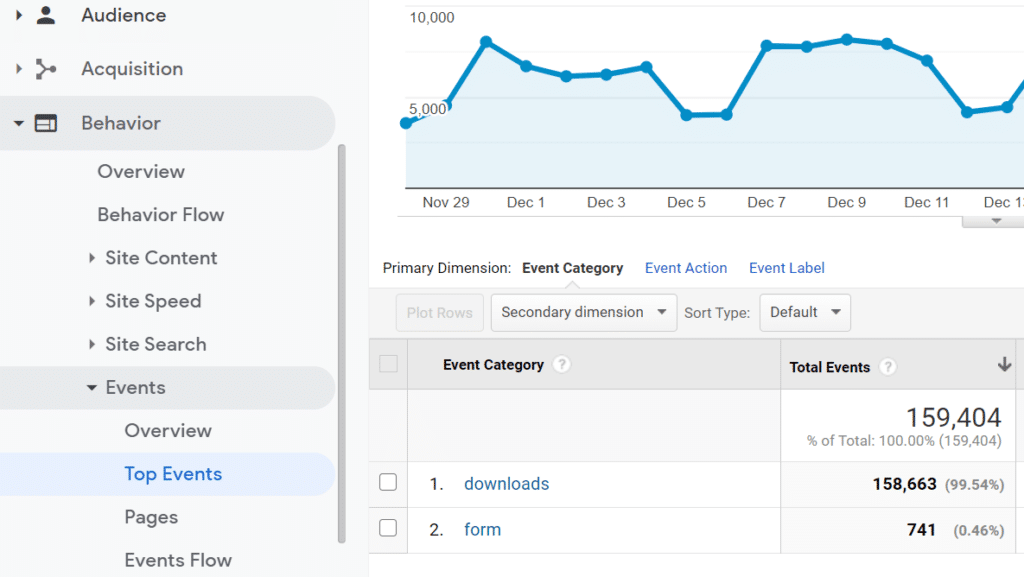Open the Secondary dimension dropdown
The height and width of the screenshot is (577, 1024).
coord(583,312)
